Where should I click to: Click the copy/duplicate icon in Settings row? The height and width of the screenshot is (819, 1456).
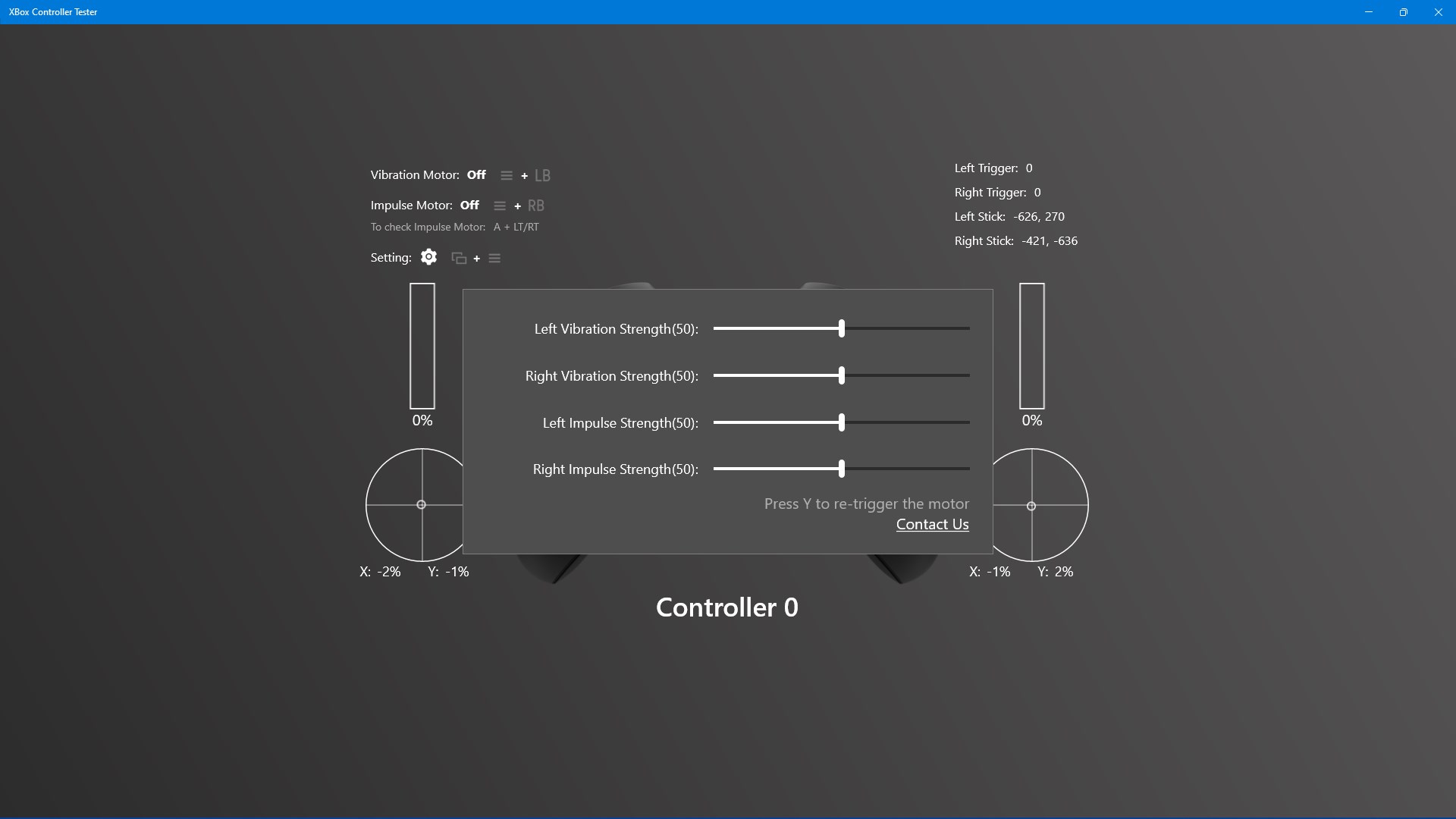coord(459,258)
